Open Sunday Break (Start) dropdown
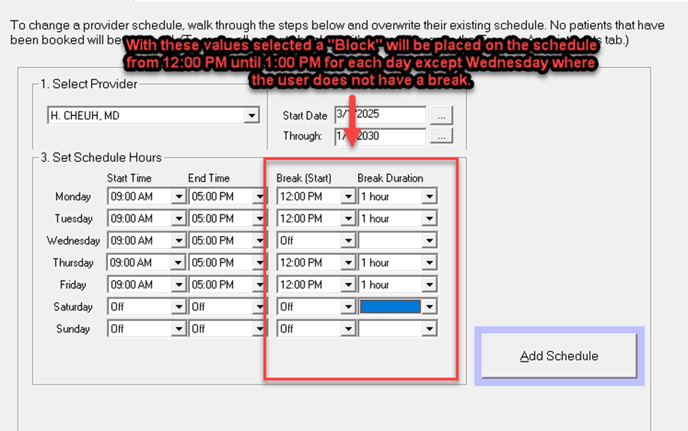The image size is (688, 431). pyautogui.click(x=348, y=328)
